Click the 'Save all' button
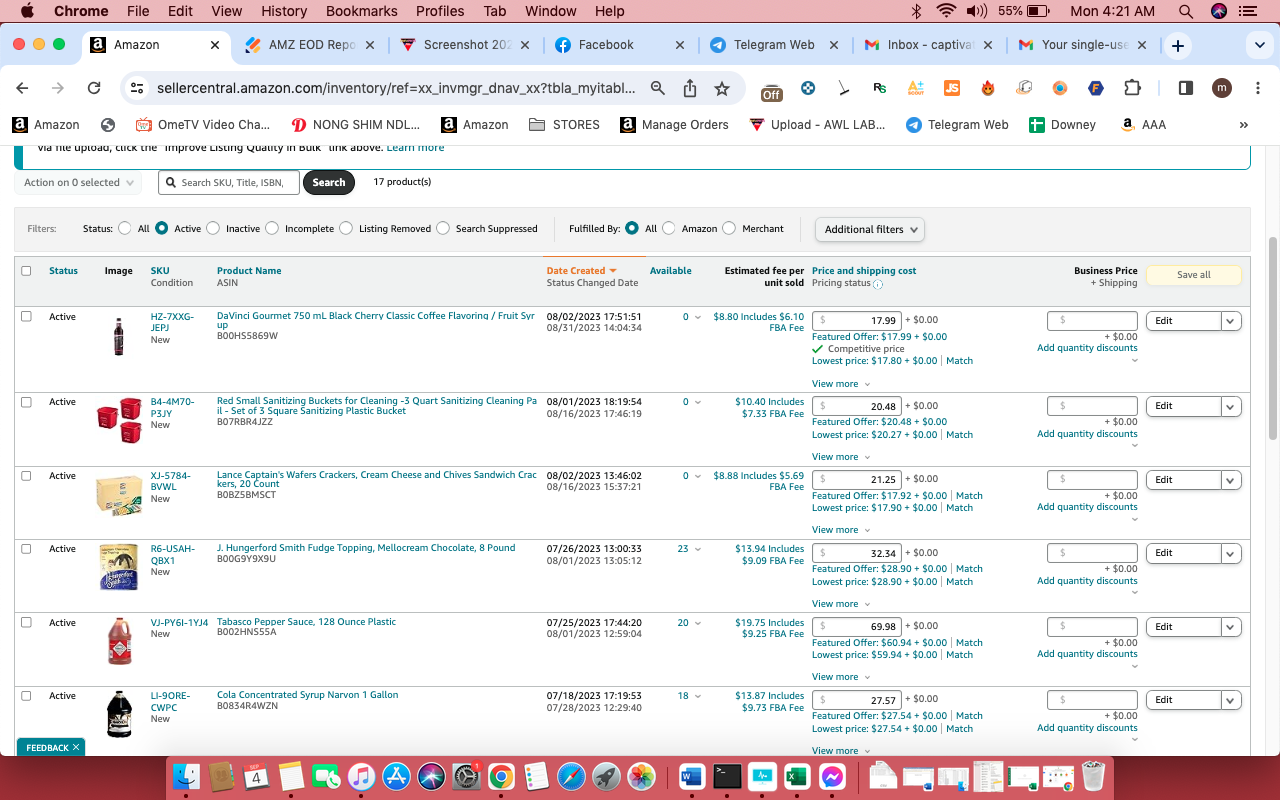The height and width of the screenshot is (800, 1280). pos(1193,275)
